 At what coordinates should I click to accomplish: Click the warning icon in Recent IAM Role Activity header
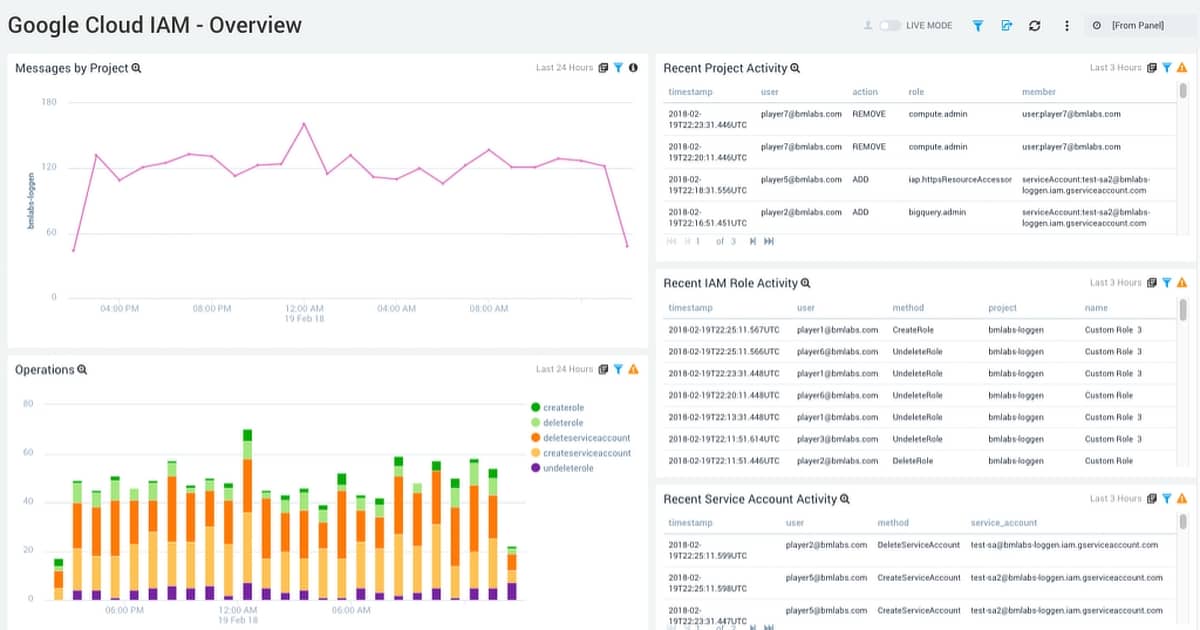click(1182, 283)
